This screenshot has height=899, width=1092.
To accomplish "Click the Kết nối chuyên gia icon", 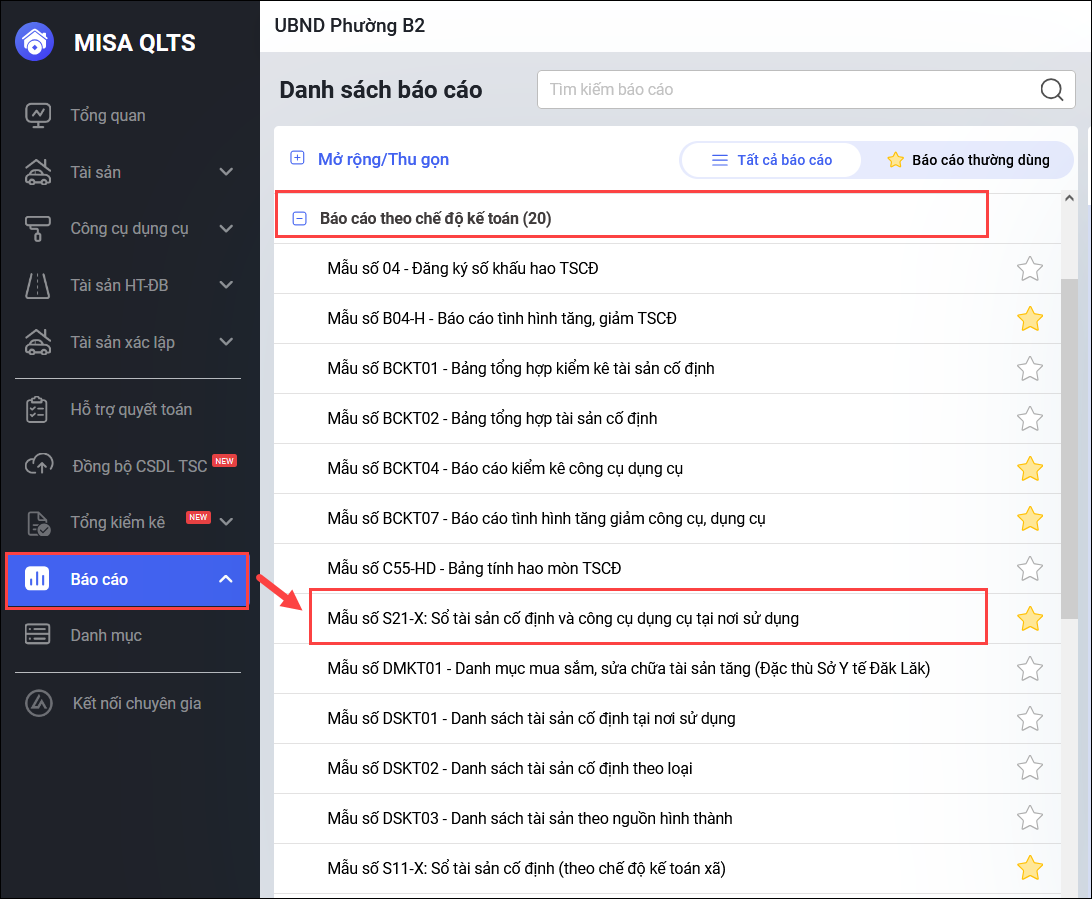I will coord(39,703).
